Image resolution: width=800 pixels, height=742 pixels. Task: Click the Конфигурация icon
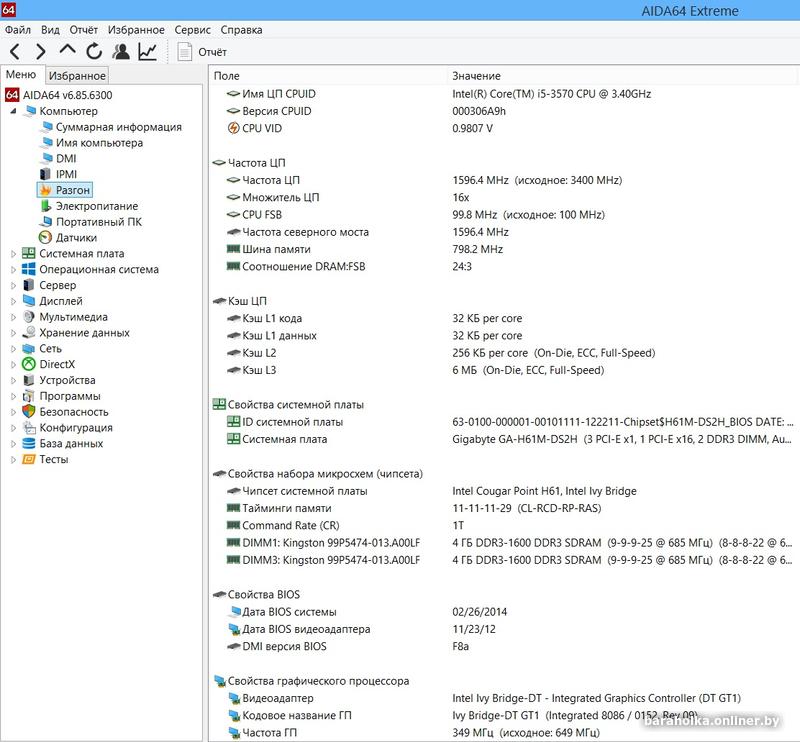(x=29, y=428)
